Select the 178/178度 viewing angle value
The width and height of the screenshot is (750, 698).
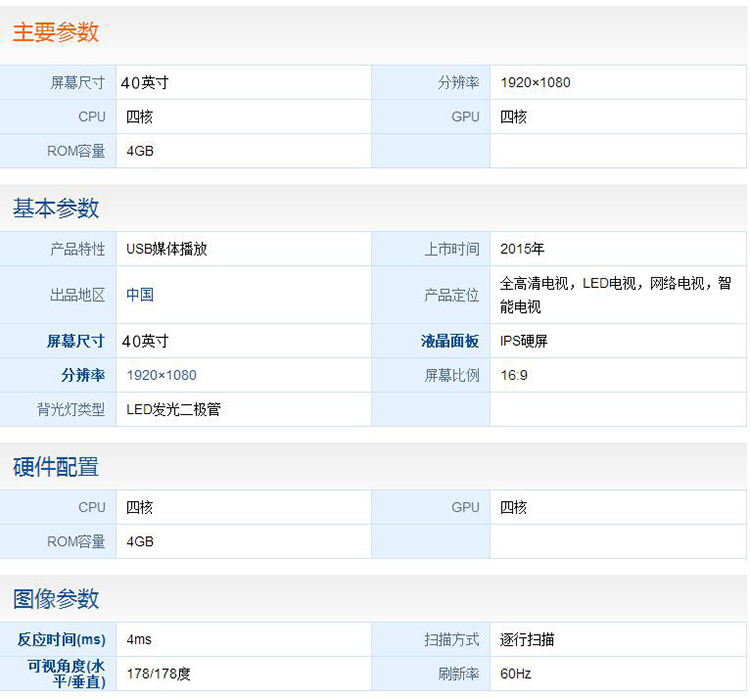(x=158, y=673)
